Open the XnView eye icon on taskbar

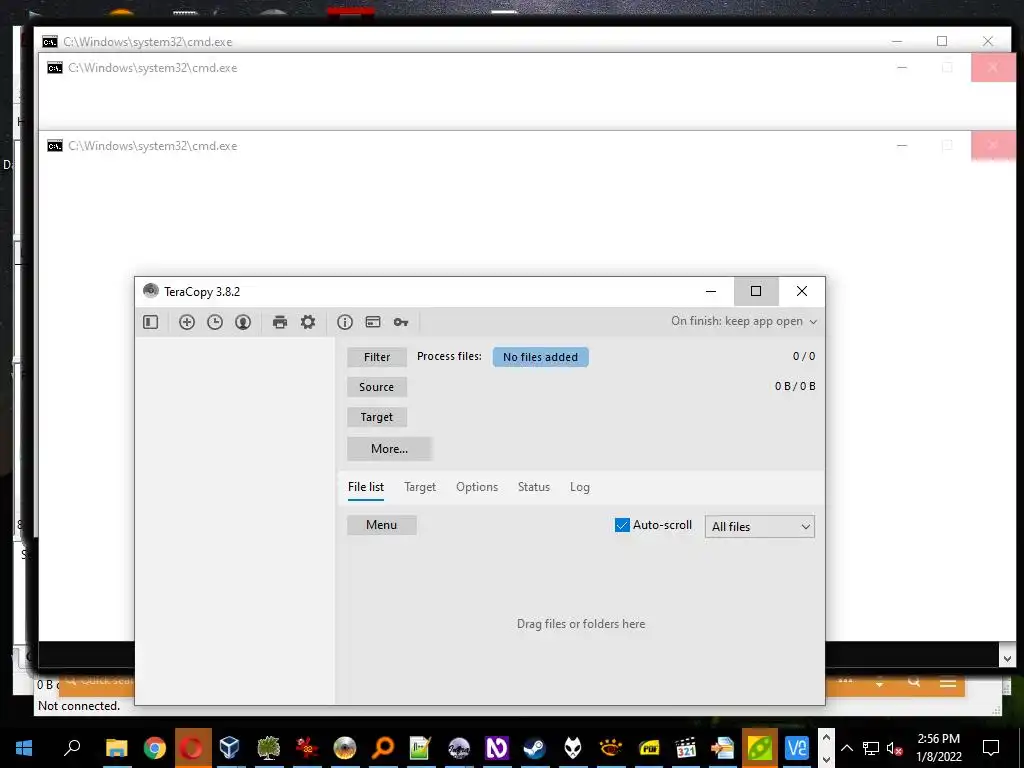click(x=611, y=748)
